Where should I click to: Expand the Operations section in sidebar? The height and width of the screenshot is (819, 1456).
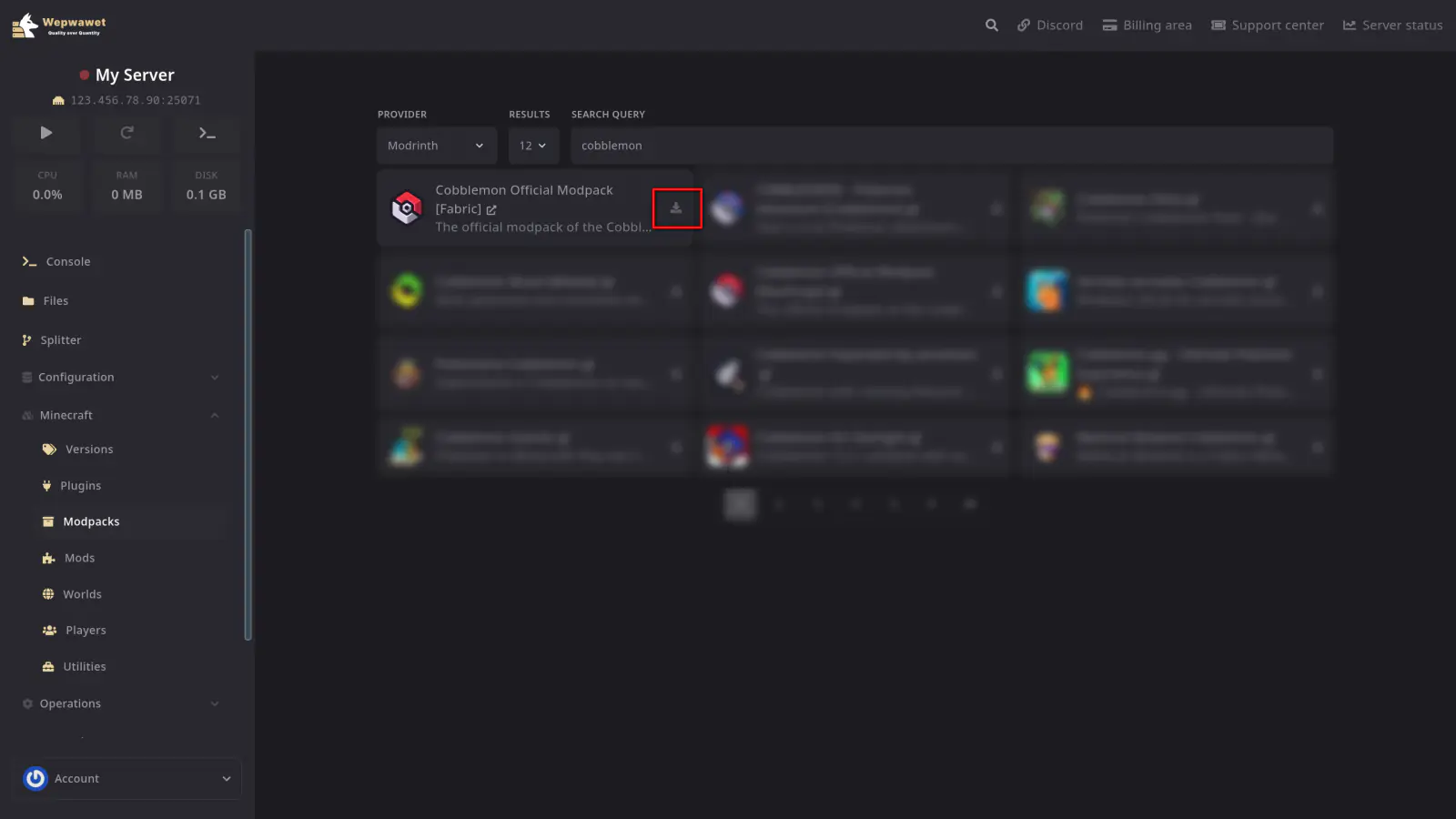(121, 703)
